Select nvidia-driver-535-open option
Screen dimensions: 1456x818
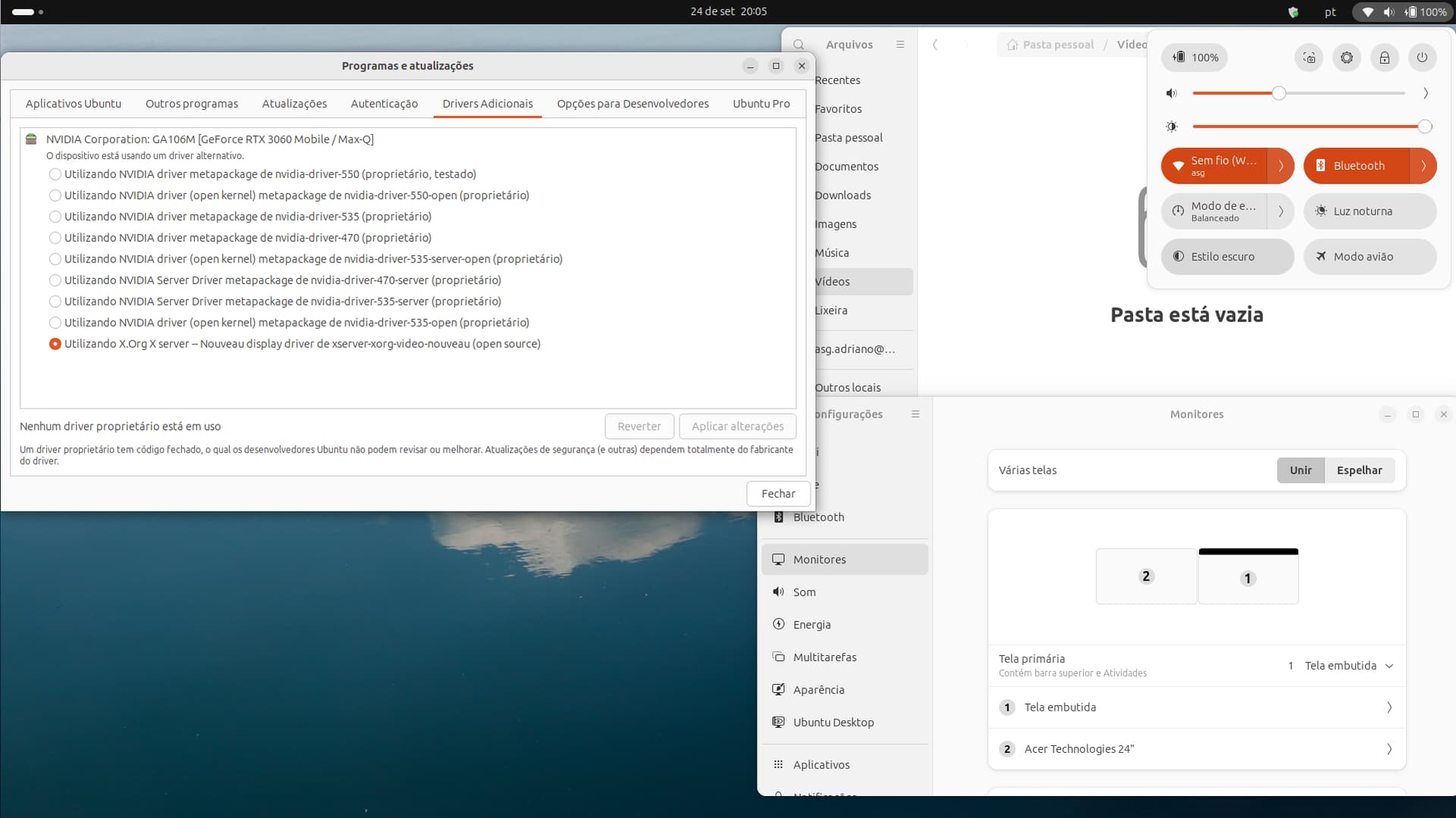(x=290, y=323)
